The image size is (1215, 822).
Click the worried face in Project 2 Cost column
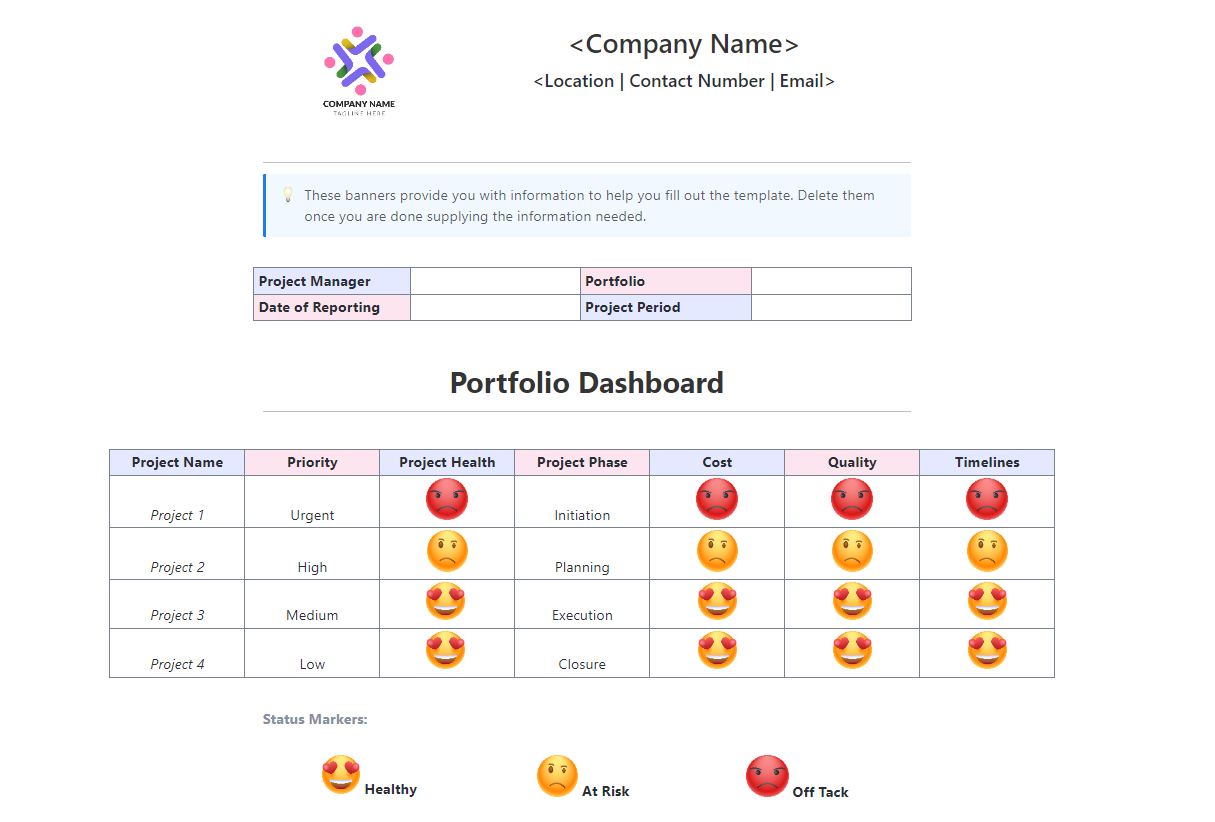pyautogui.click(x=717, y=551)
